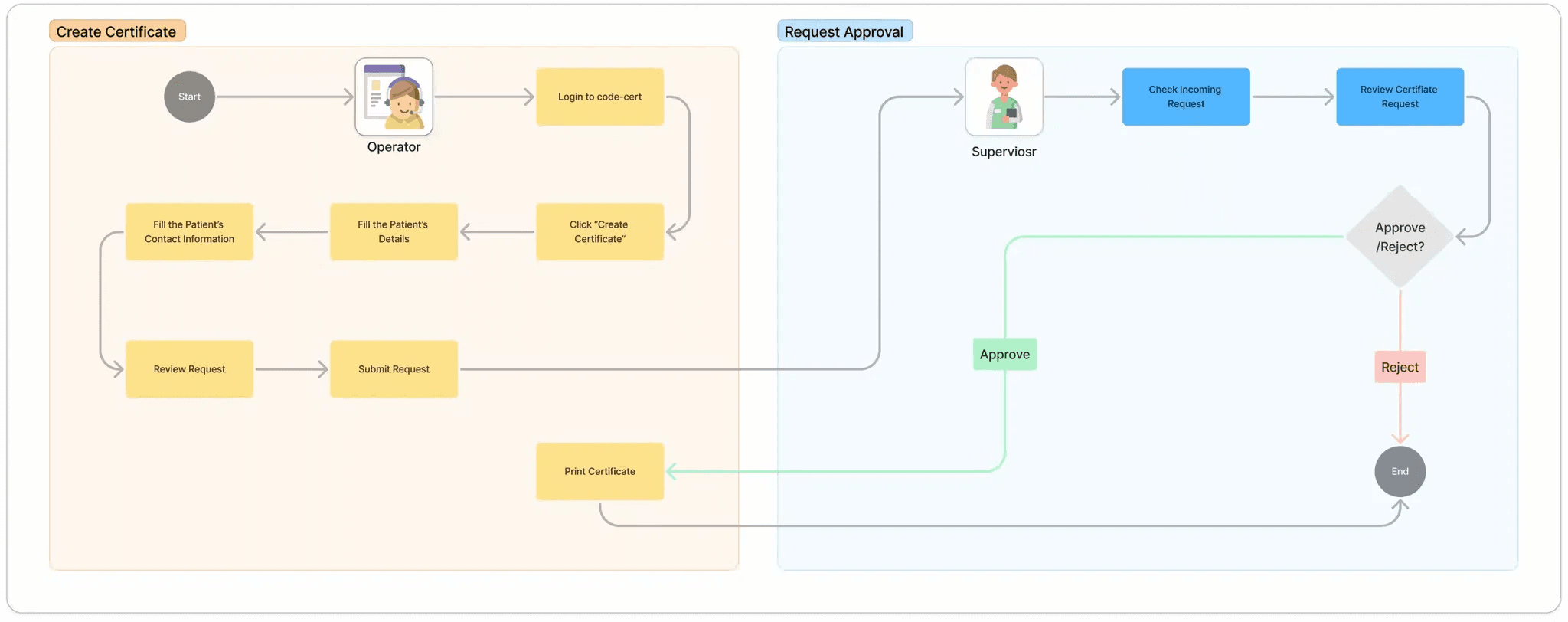This screenshot has width=1568, height=622.
Task: Click the gray End circle node
Action: tap(1400, 471)
